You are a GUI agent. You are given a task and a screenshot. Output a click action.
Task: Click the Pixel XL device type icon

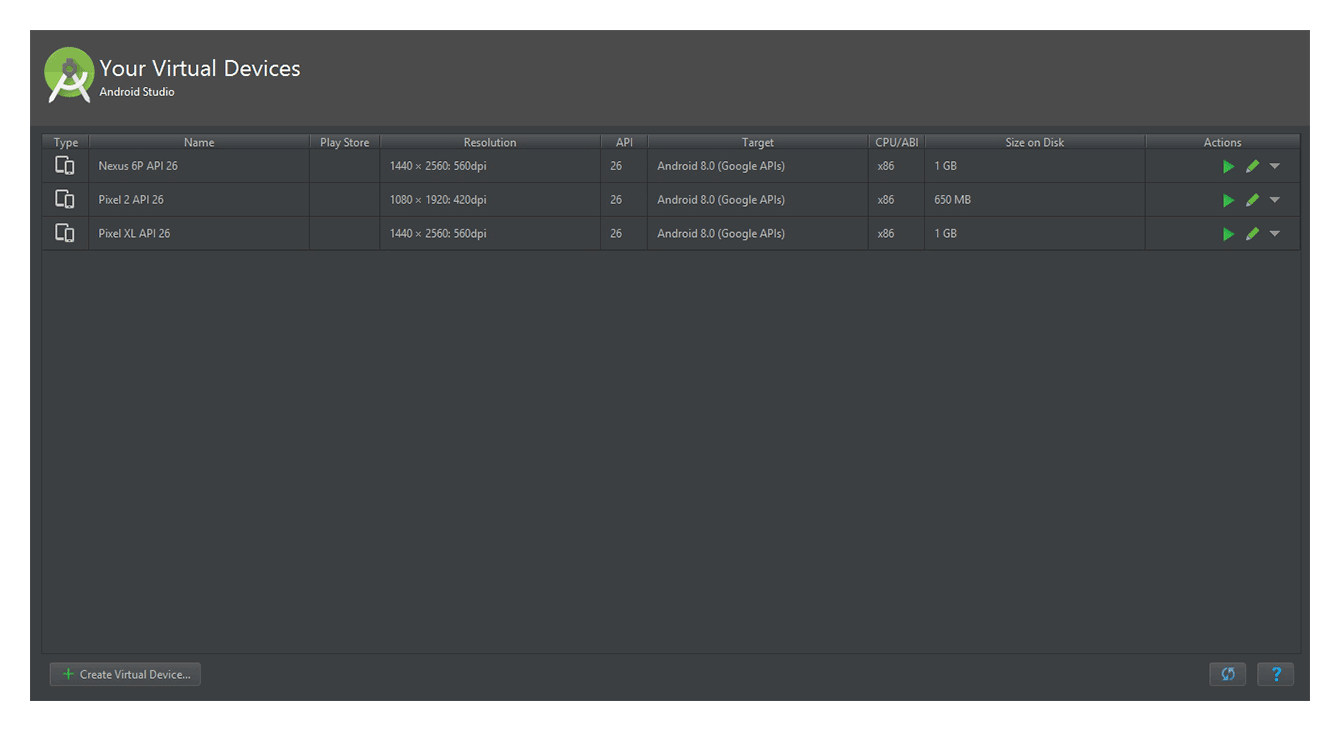click(65, 233)
